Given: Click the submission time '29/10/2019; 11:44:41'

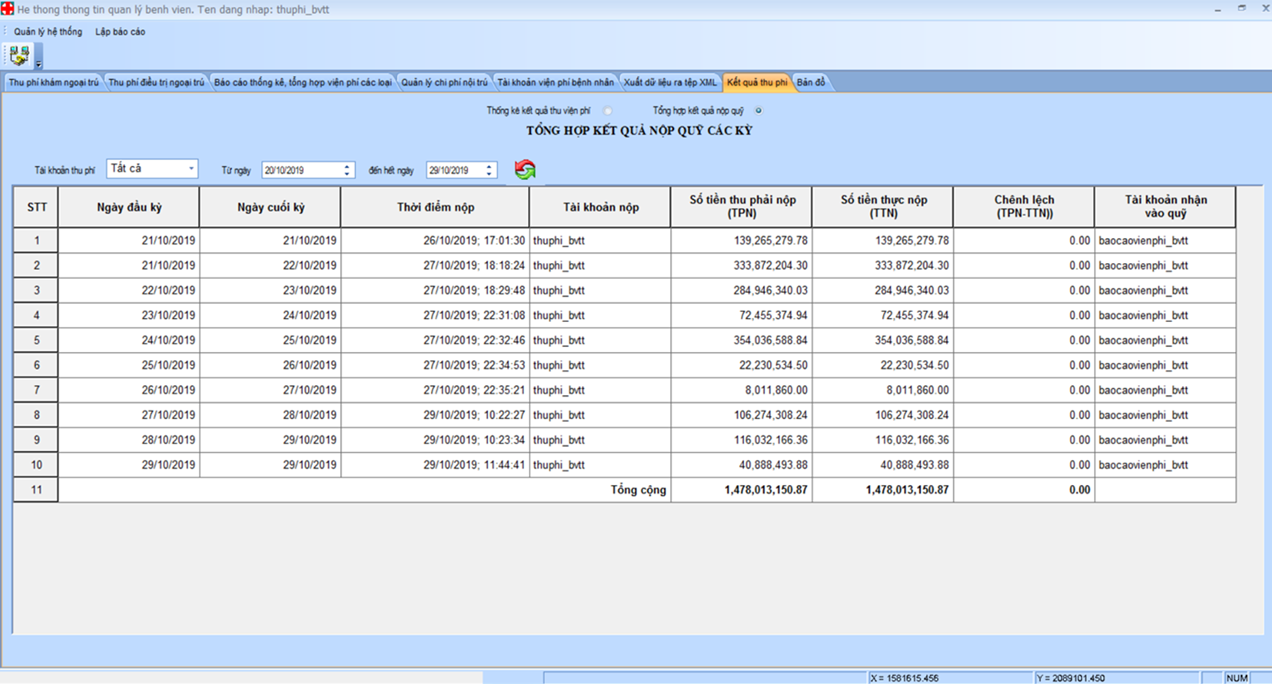Looking at the screenshot, I should (474, 466).
